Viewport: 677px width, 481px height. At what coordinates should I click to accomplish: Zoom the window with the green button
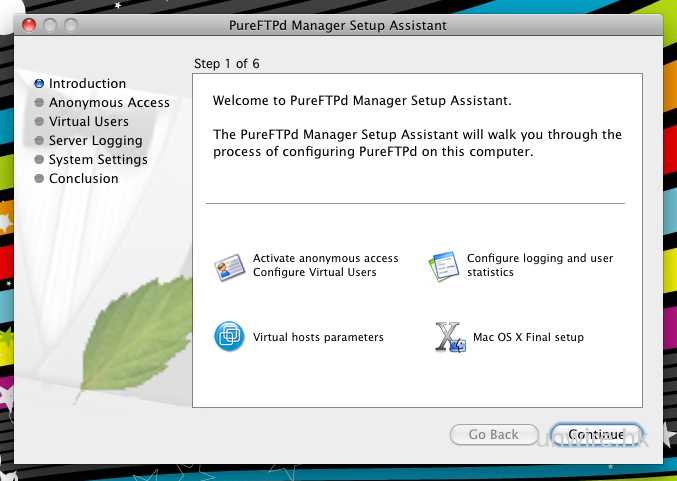click(69, 24)
